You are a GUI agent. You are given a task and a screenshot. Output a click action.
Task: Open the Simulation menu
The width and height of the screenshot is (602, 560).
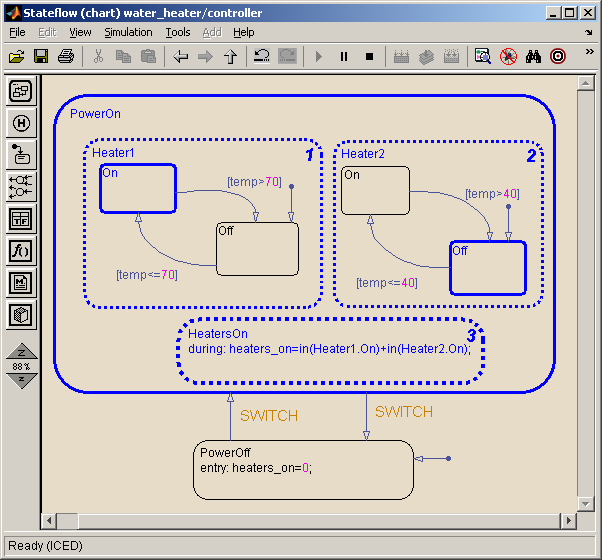pos(128,33)
